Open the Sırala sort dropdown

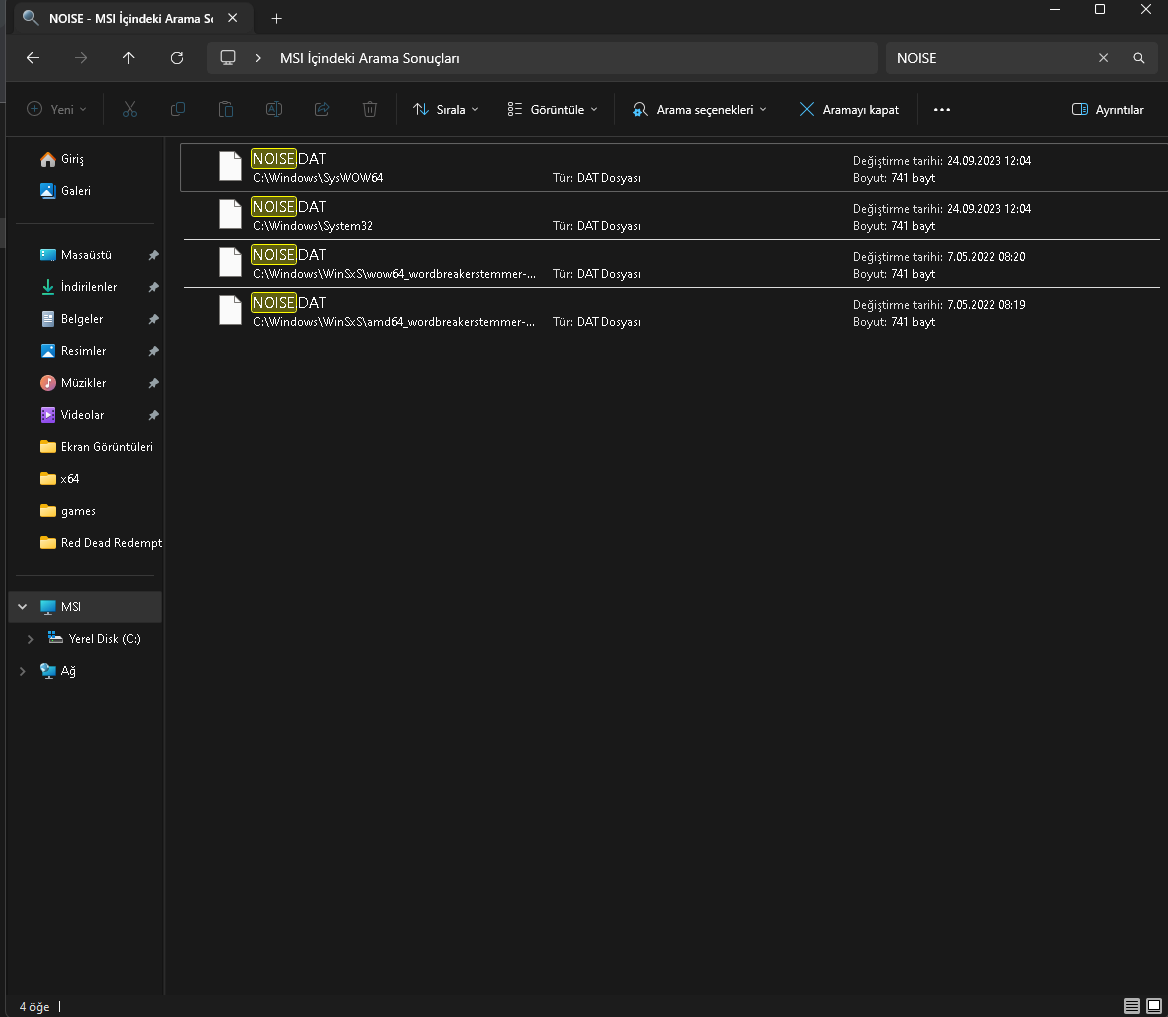click(446, 110)
